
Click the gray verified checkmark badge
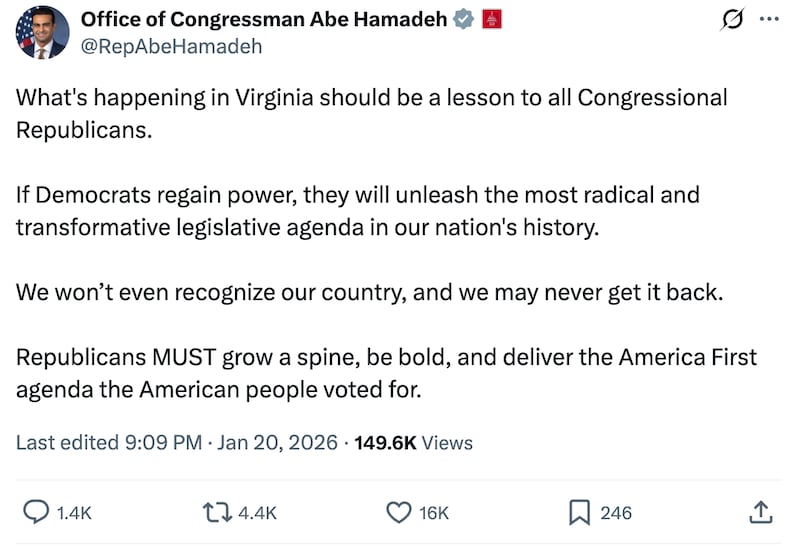464,19
